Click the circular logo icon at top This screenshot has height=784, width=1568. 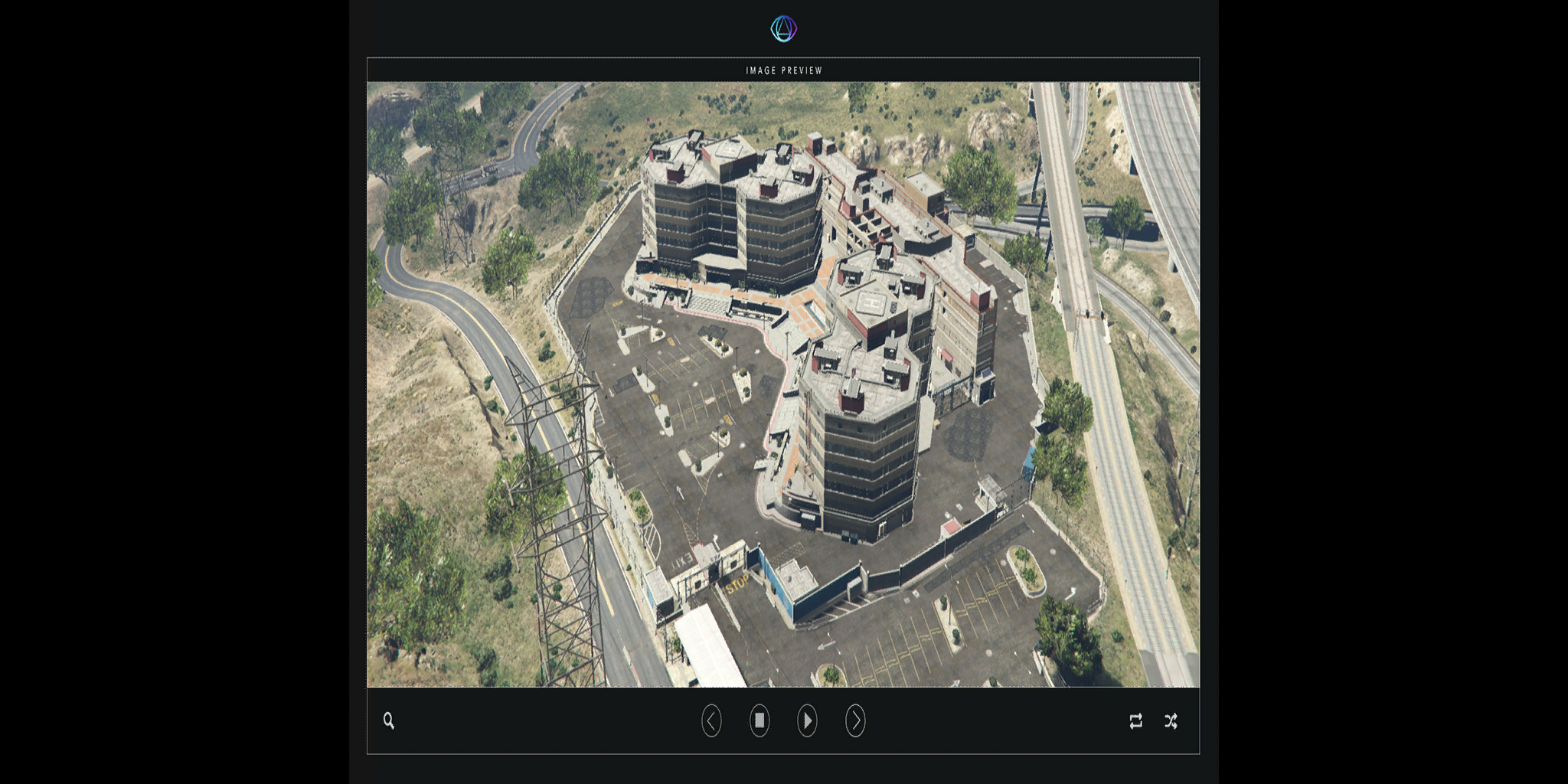pyautogui.click(x=783, y=29)
